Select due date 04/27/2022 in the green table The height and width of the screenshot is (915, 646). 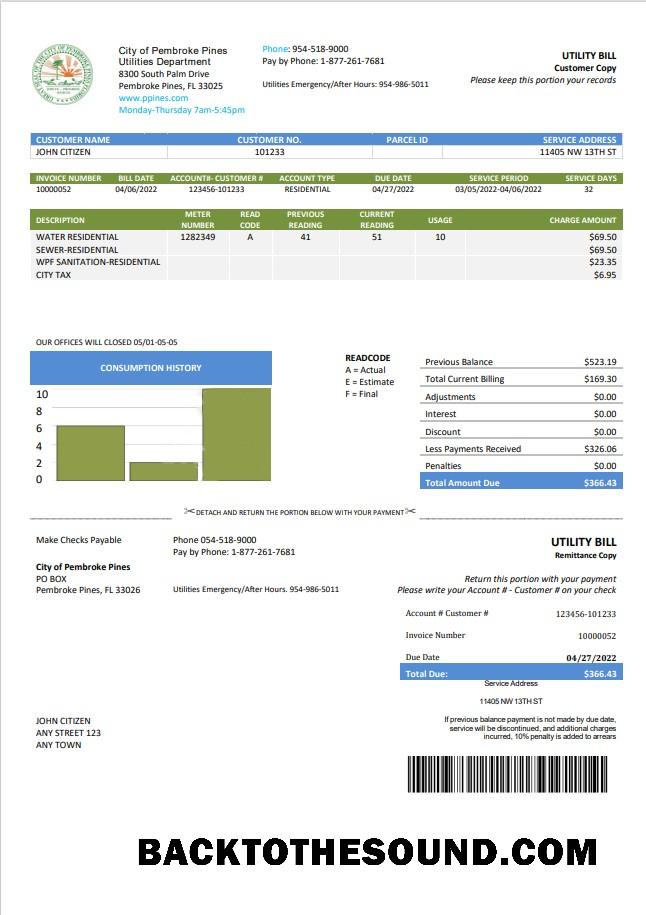pos(393,189)
